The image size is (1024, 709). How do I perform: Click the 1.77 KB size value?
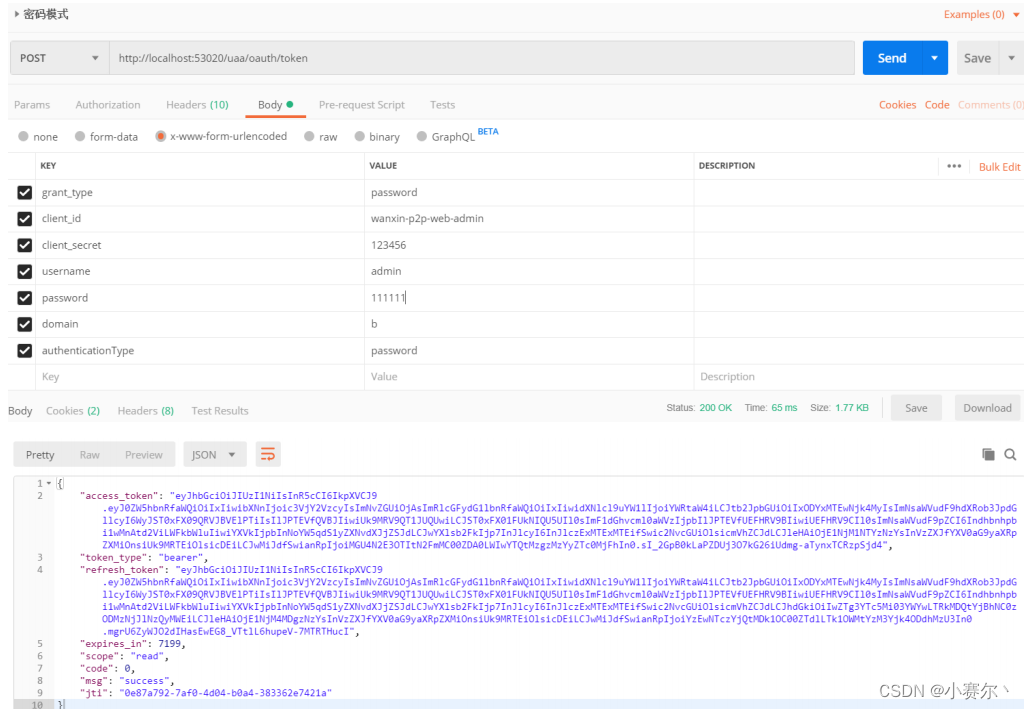pyautogui.click(x=852, y=407)
